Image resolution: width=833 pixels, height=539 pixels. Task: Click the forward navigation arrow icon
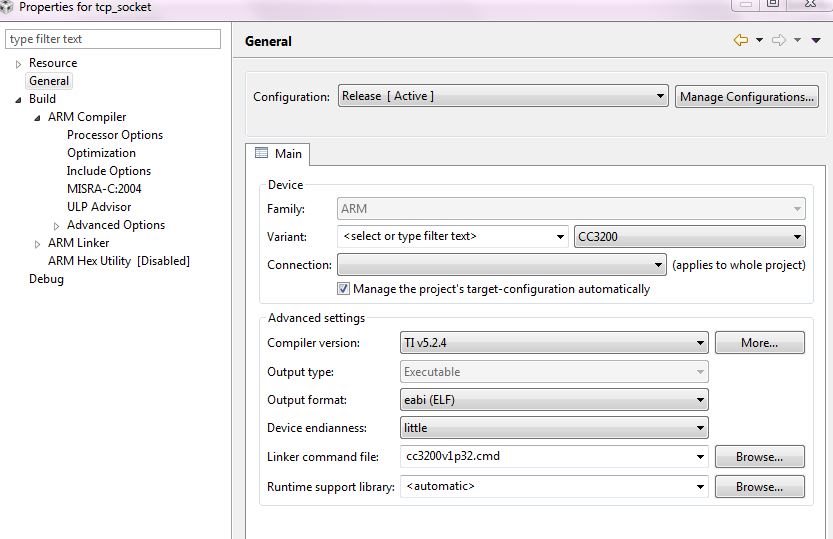(x=779, y=40)
